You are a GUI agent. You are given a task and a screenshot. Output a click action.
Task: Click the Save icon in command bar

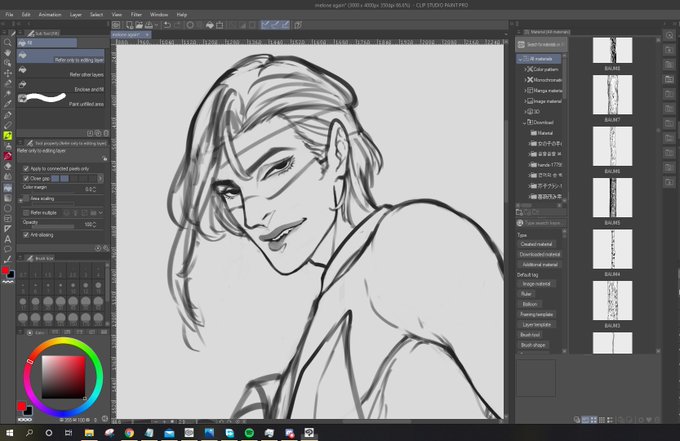pyautogui.click(x=149, y=25)
